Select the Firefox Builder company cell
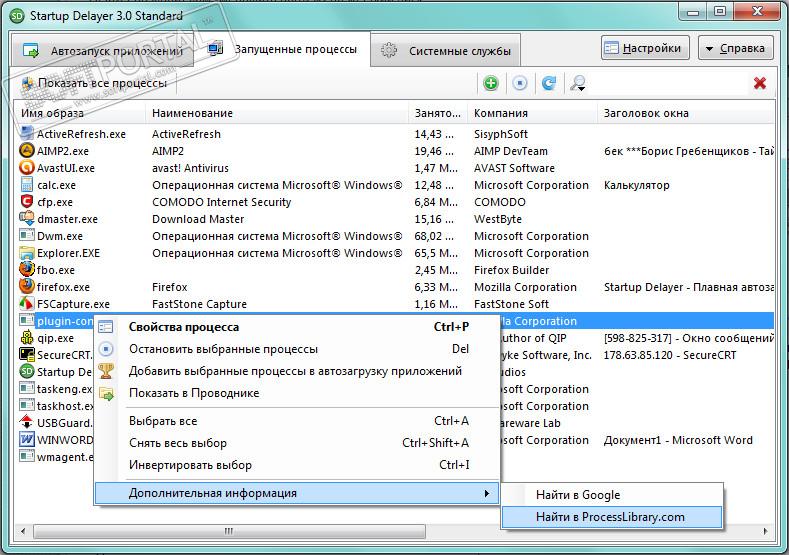 [511, 270]
